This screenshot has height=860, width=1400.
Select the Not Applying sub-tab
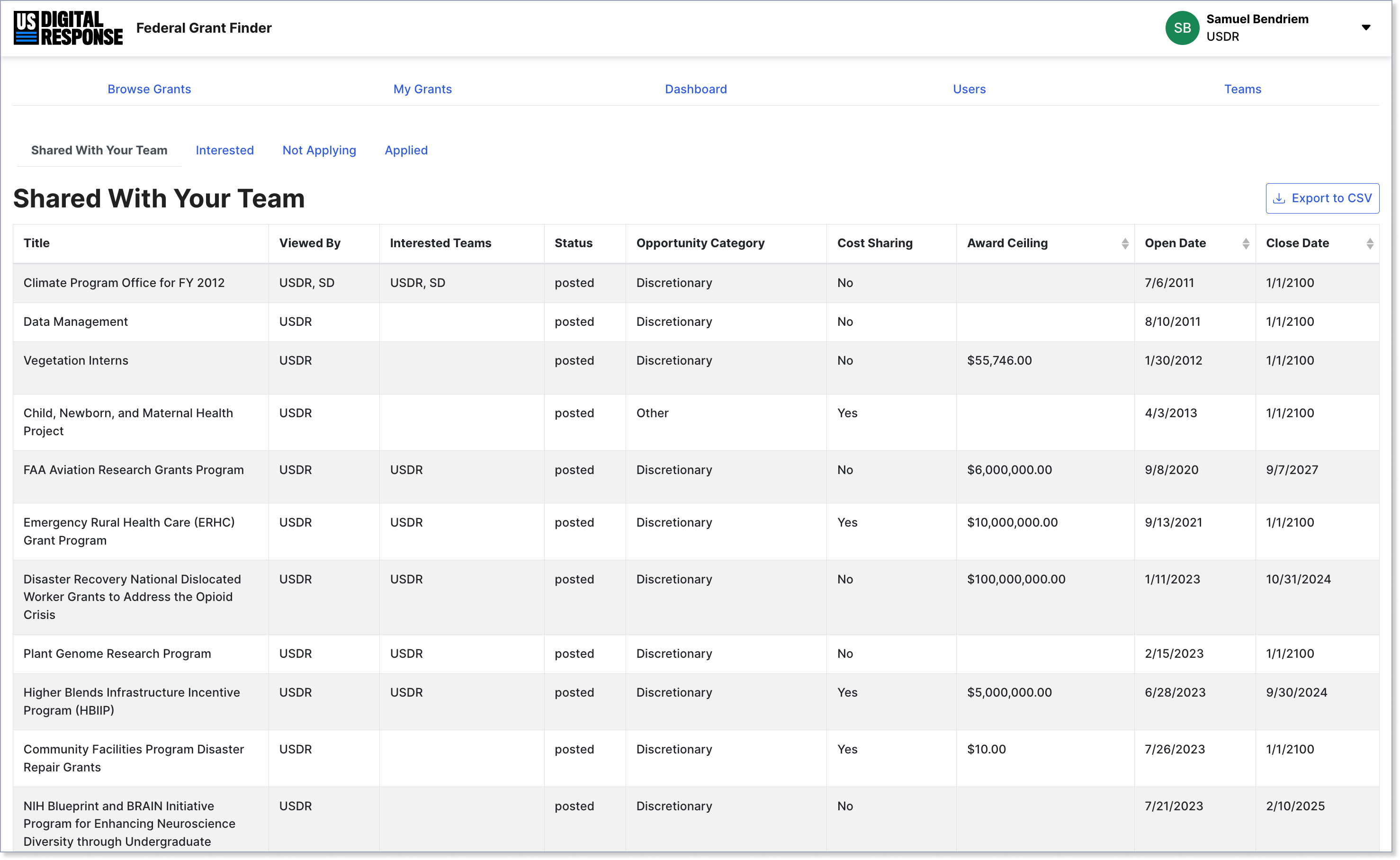point(319,150)
